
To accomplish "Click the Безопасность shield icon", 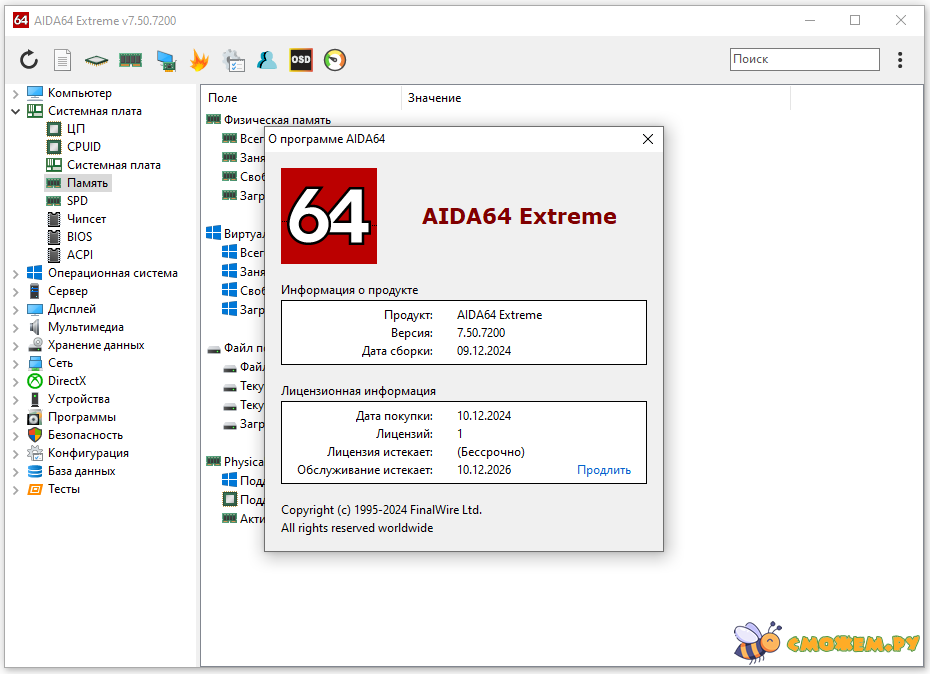I will (x=35, y=435).
